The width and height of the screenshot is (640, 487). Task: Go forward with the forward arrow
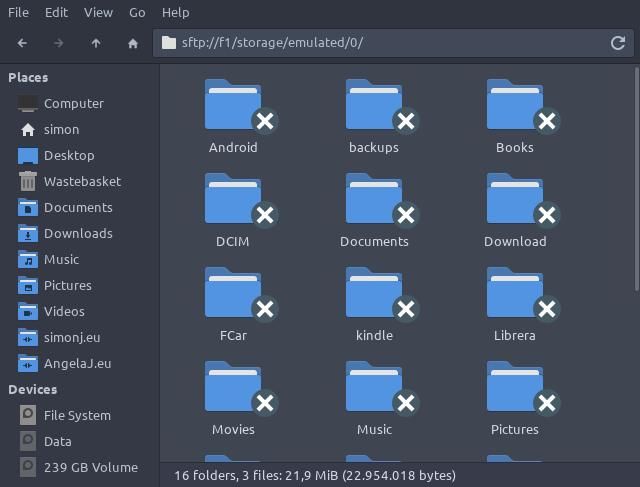pyautogui.click(x=59, y=43)
